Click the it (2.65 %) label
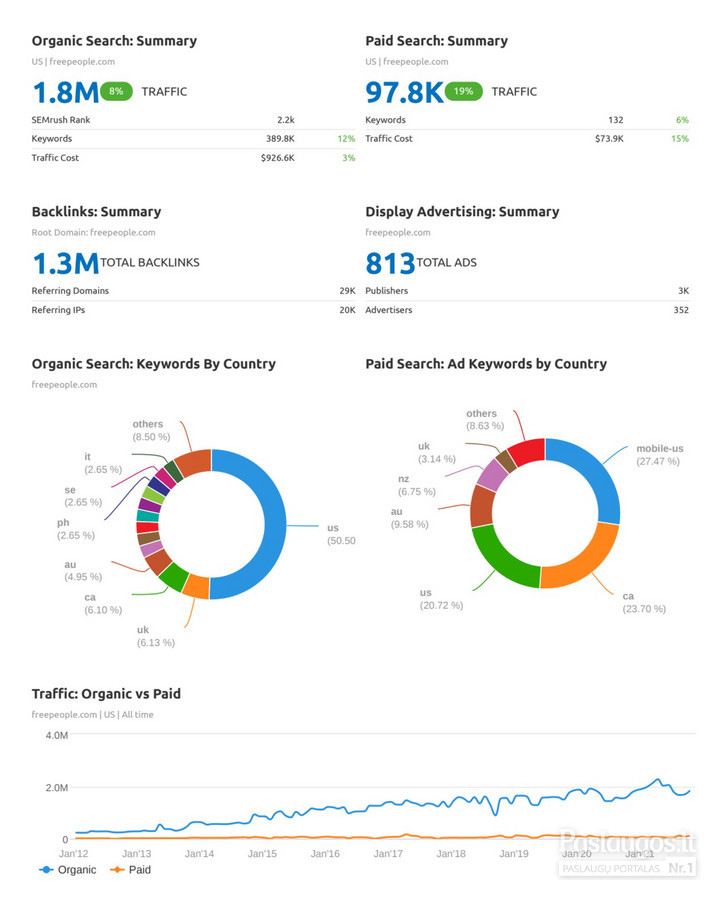 (103, 463)
